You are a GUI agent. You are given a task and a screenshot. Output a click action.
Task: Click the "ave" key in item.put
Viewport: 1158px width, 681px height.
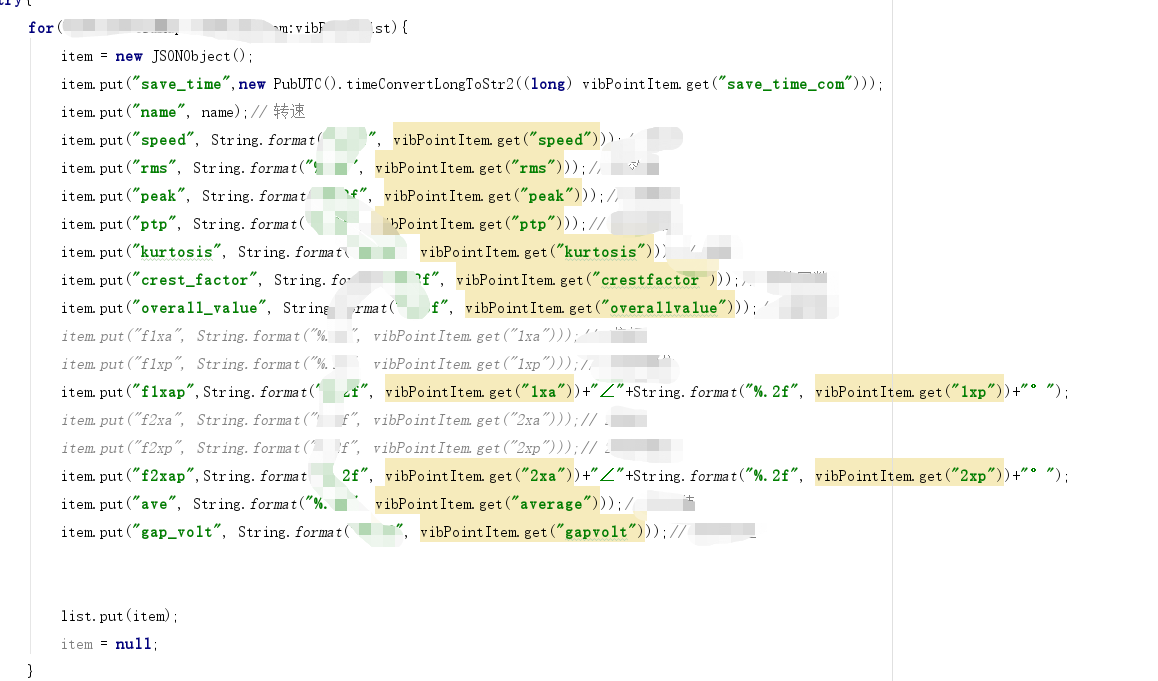click(x=154, y=505)
